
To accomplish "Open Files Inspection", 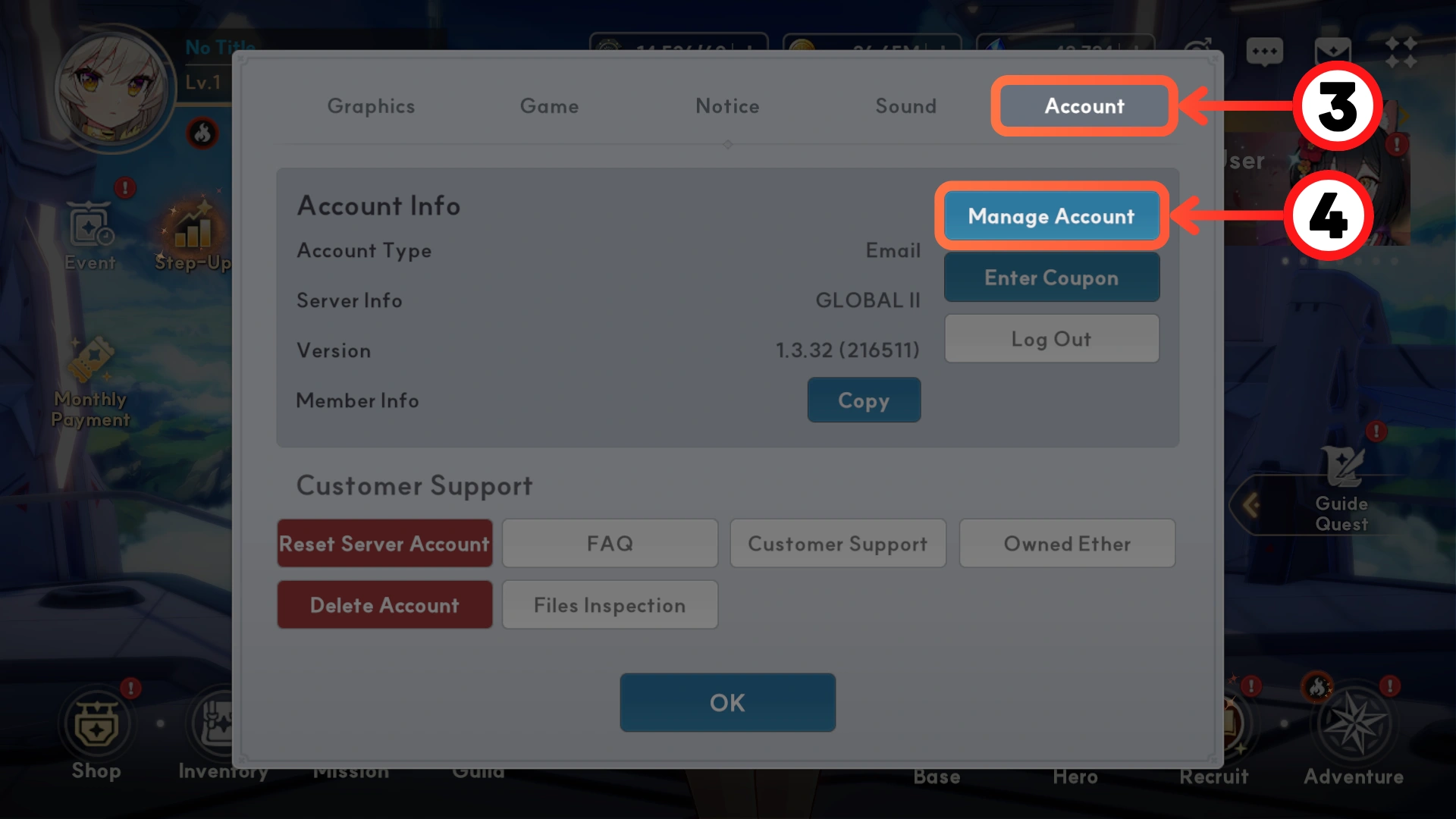I will click(610, 605).
